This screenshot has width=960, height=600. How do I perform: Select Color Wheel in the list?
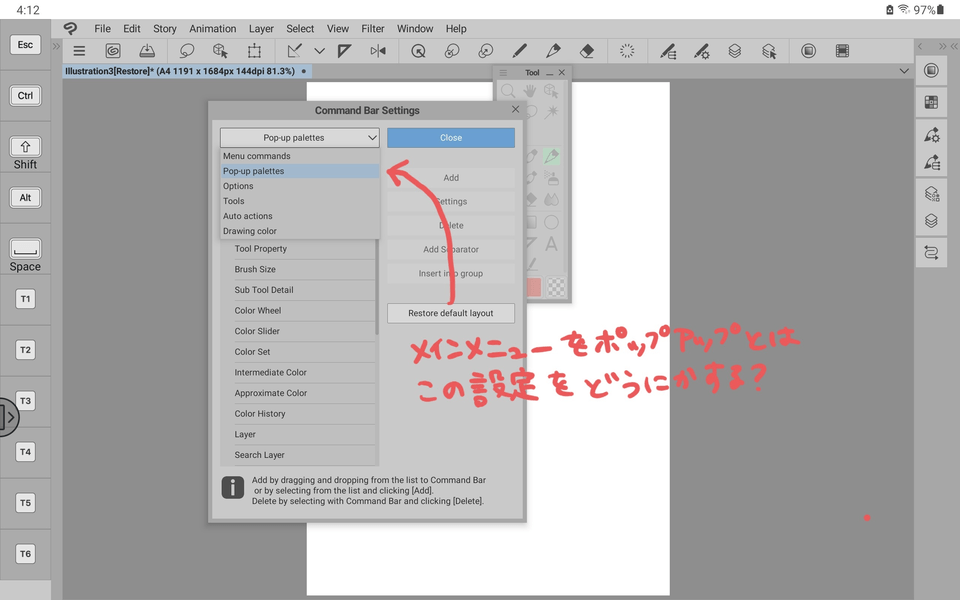298,310
